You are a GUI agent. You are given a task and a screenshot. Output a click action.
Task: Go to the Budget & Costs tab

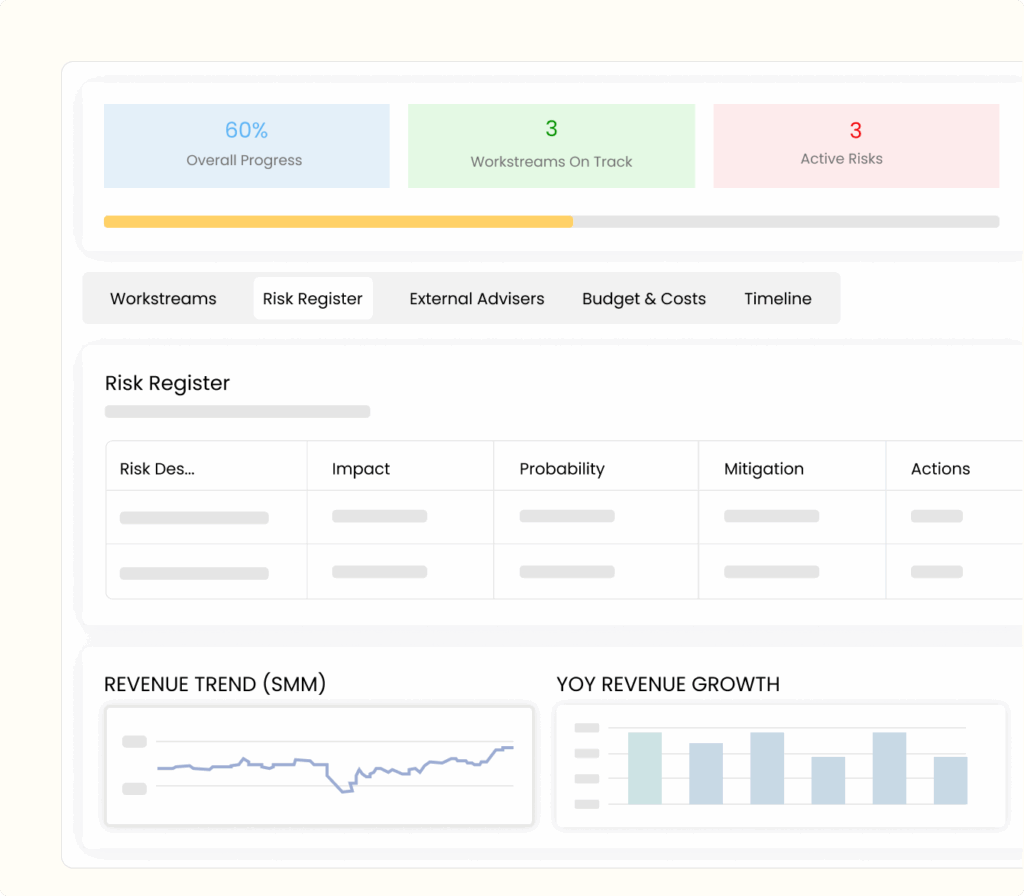(x=644, y=299)
